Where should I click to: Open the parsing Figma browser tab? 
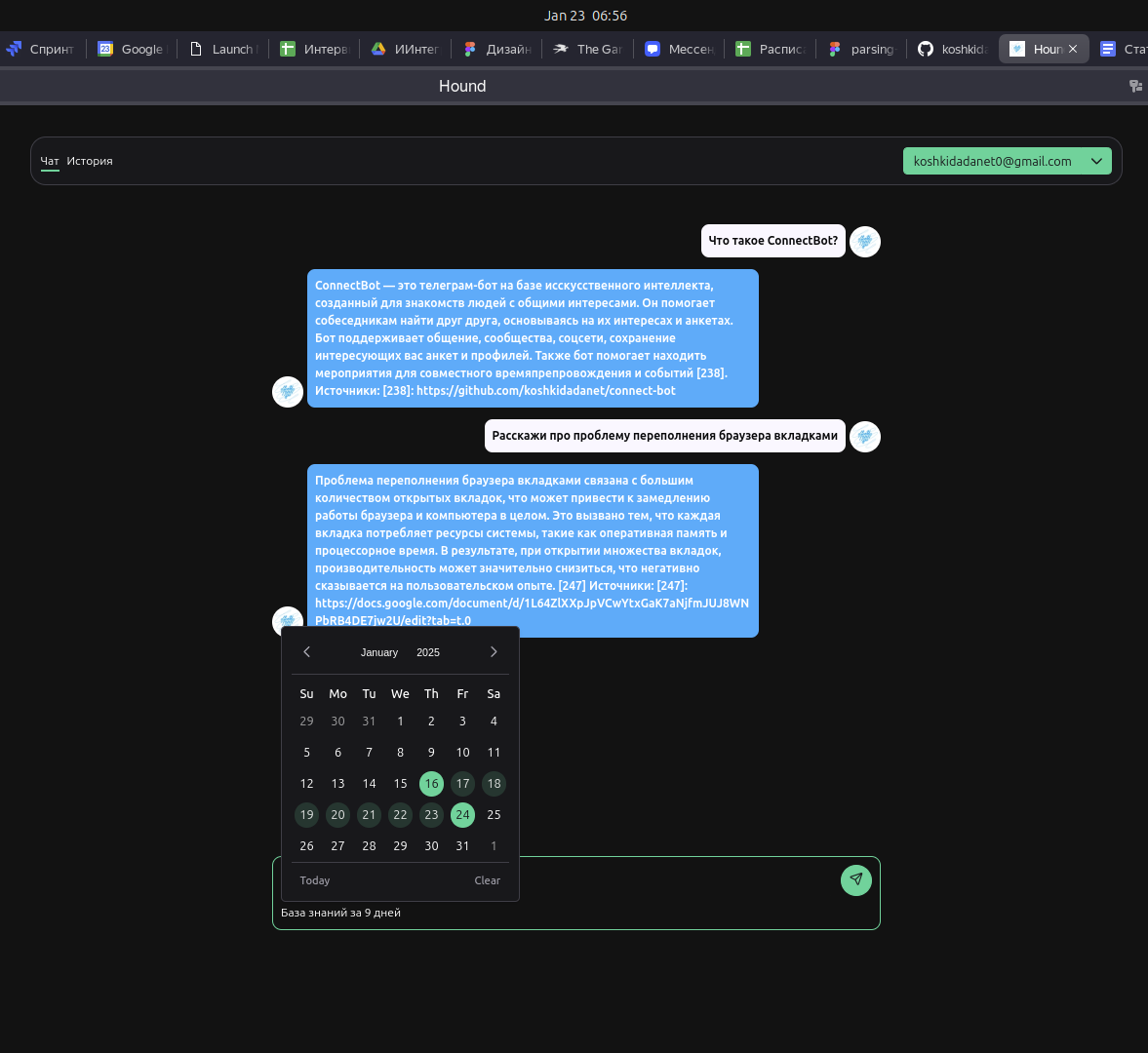pos(861,49)
